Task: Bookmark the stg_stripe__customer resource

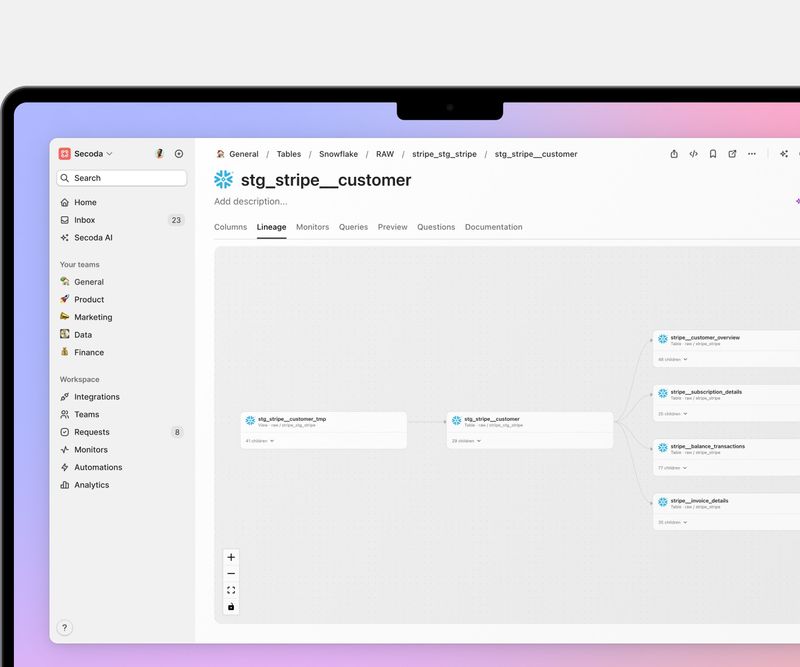Action: 711,154
